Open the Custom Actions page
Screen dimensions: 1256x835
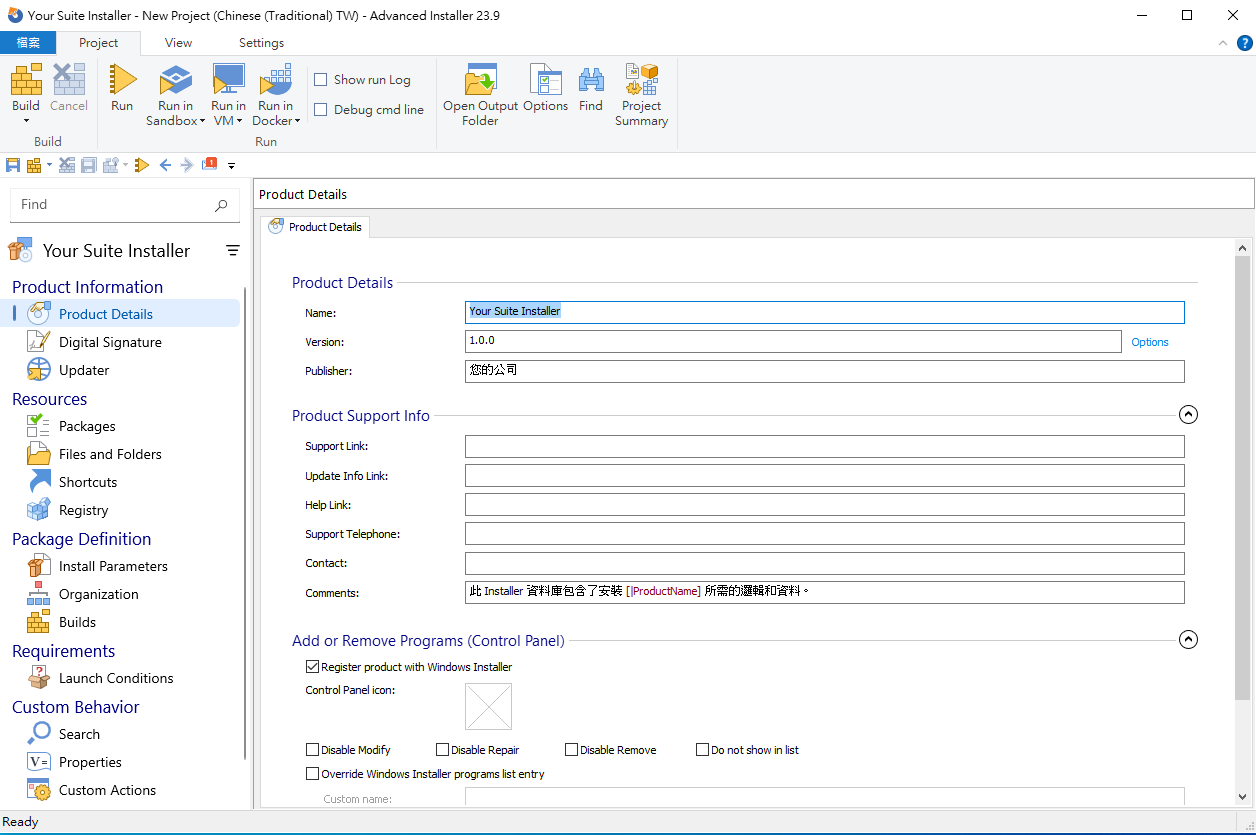click(x=107, y=790)
